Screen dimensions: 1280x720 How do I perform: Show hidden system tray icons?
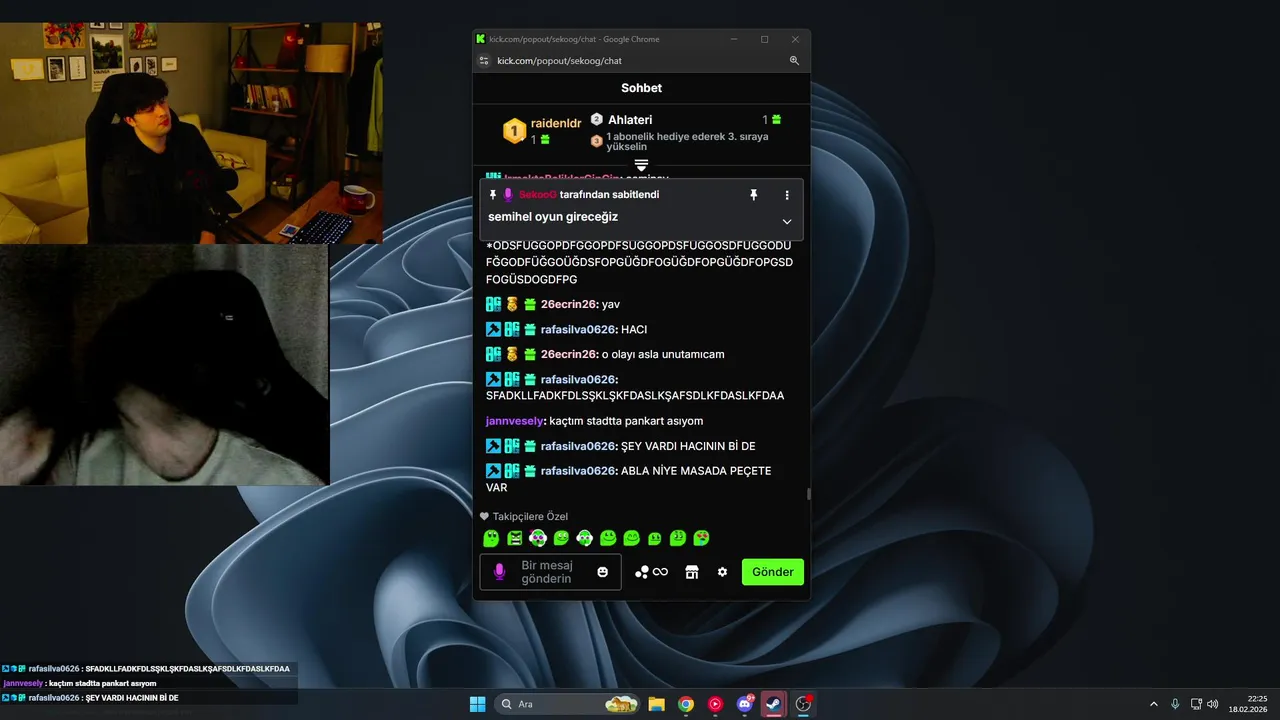point(1153,704)
